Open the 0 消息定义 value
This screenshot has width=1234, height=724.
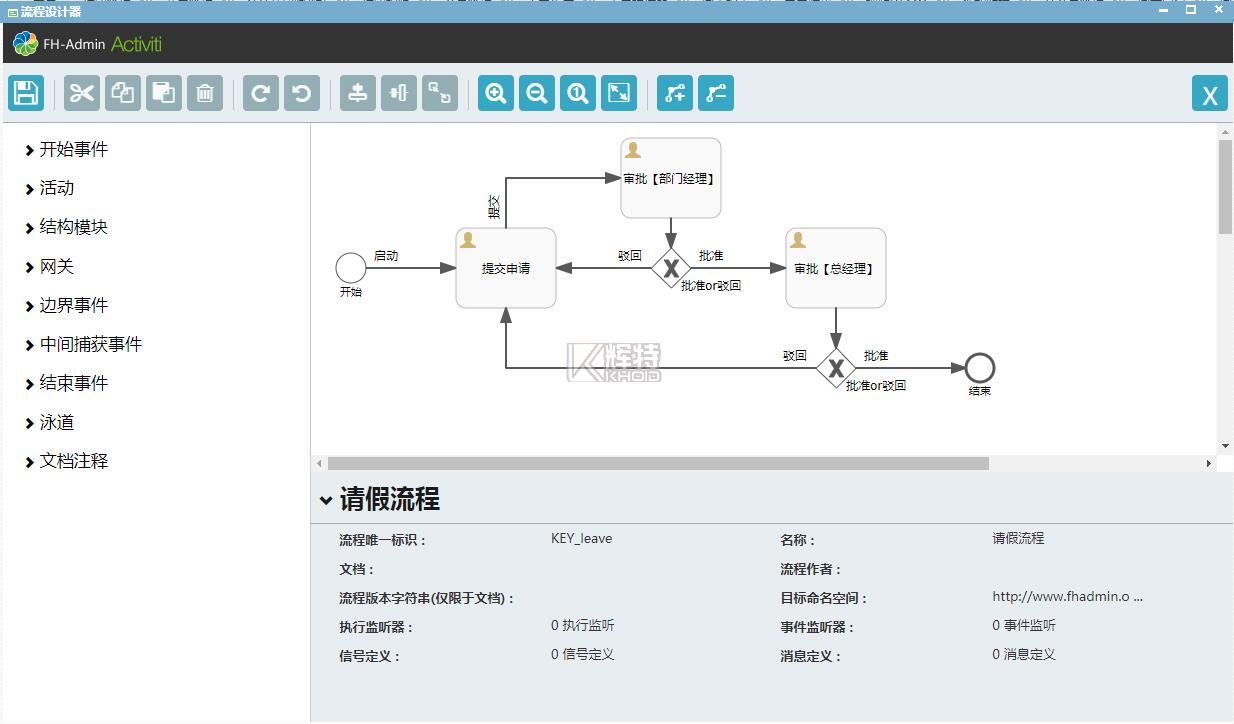click(1024, 654)
